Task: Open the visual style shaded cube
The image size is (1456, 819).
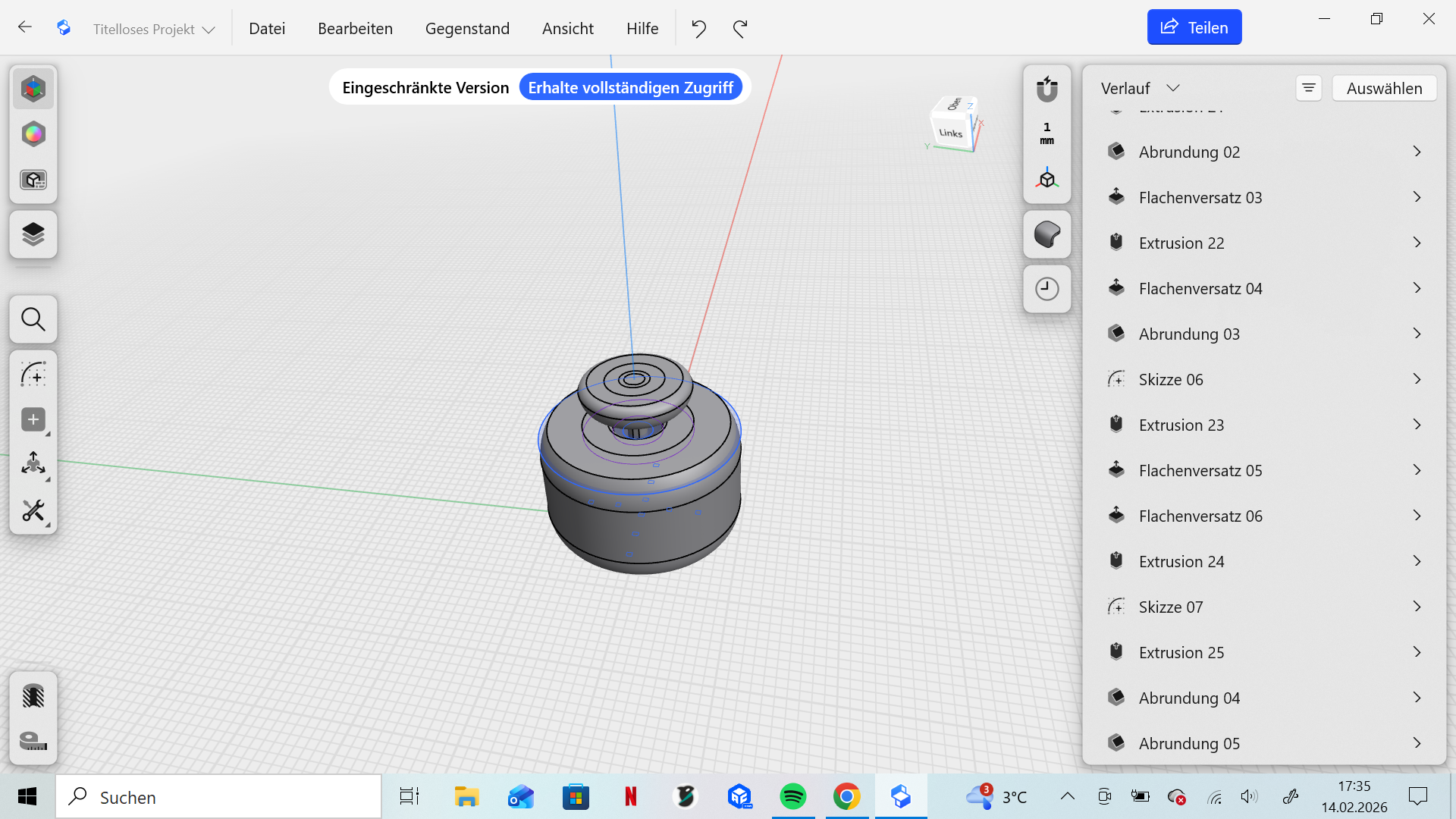Action: pyautogui.click(x=1047, y=234)
